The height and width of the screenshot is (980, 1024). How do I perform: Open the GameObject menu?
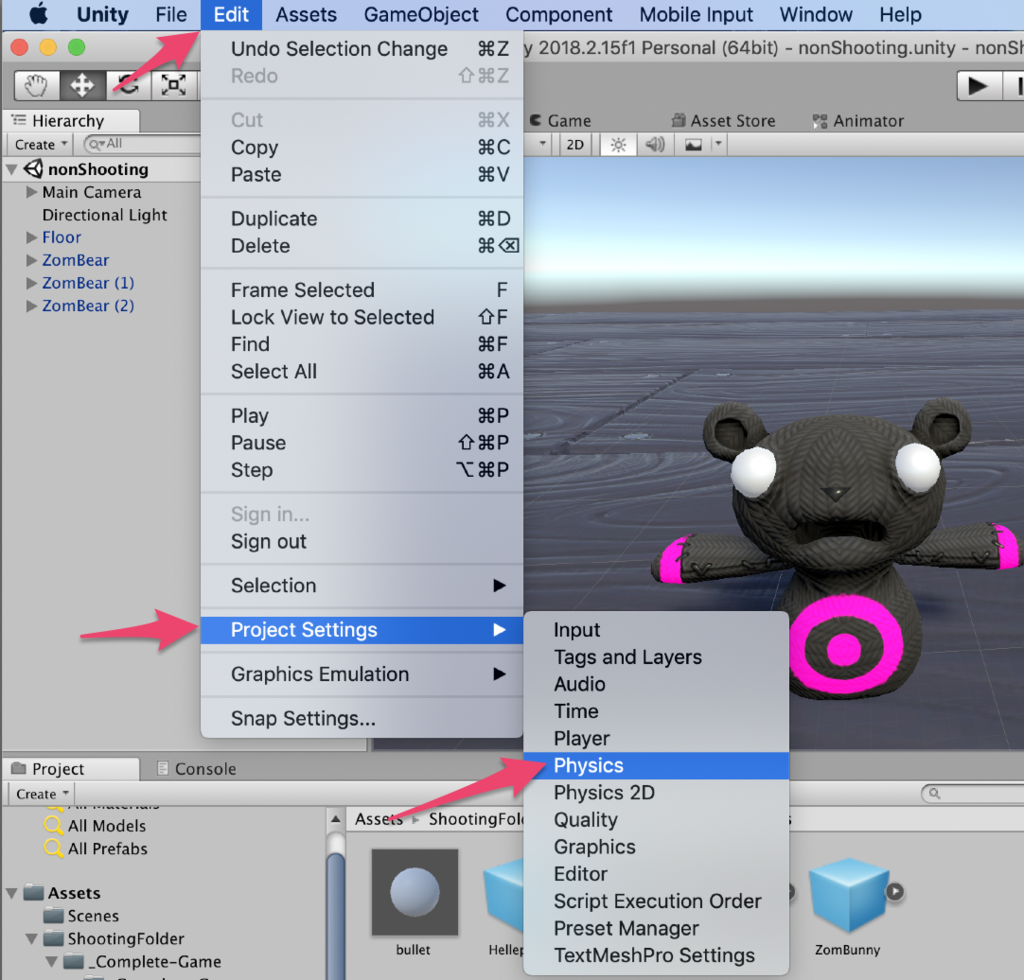(x=421, y=14)
